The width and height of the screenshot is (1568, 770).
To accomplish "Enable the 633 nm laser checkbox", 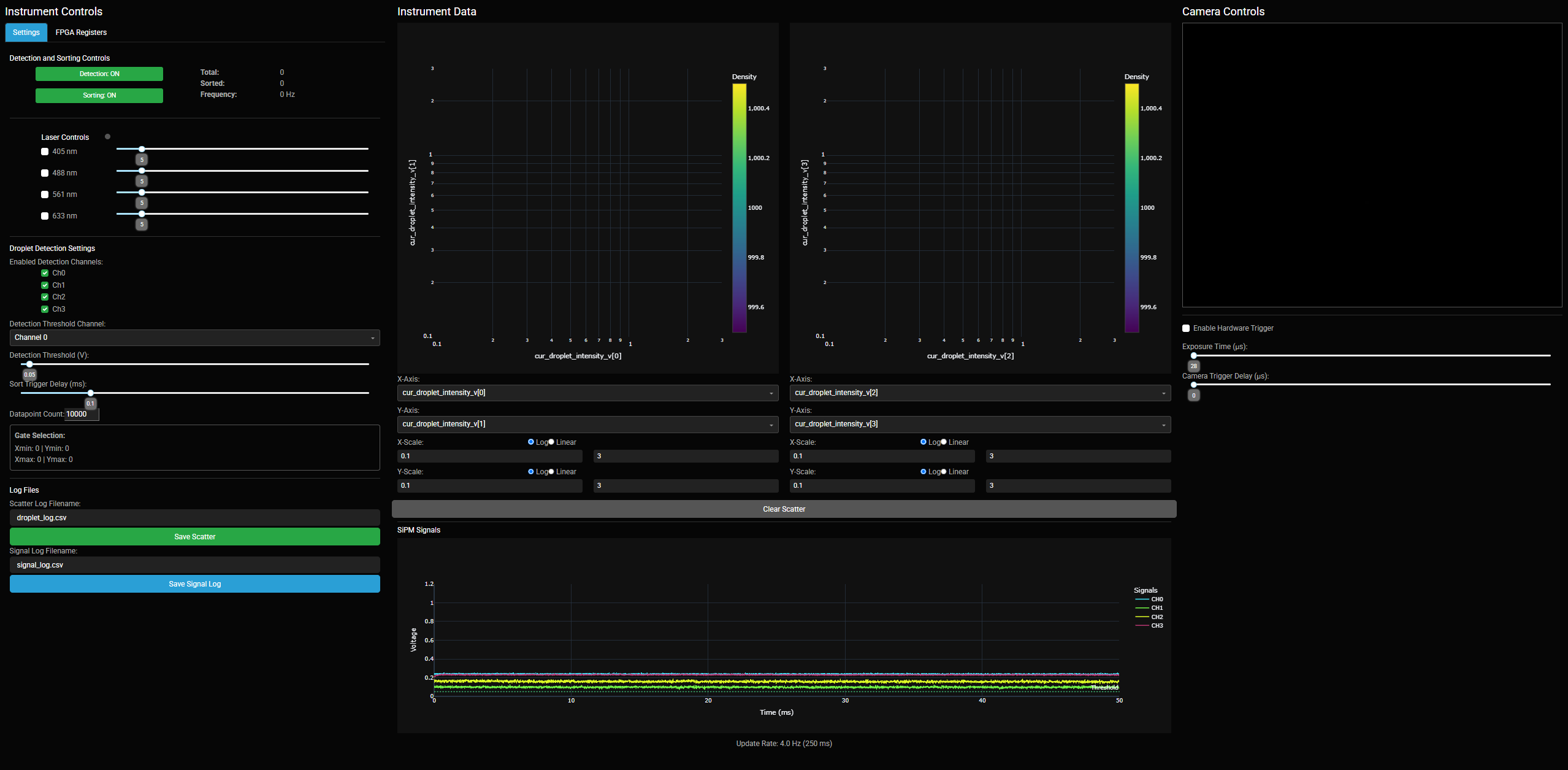I will tap(45, 216).
